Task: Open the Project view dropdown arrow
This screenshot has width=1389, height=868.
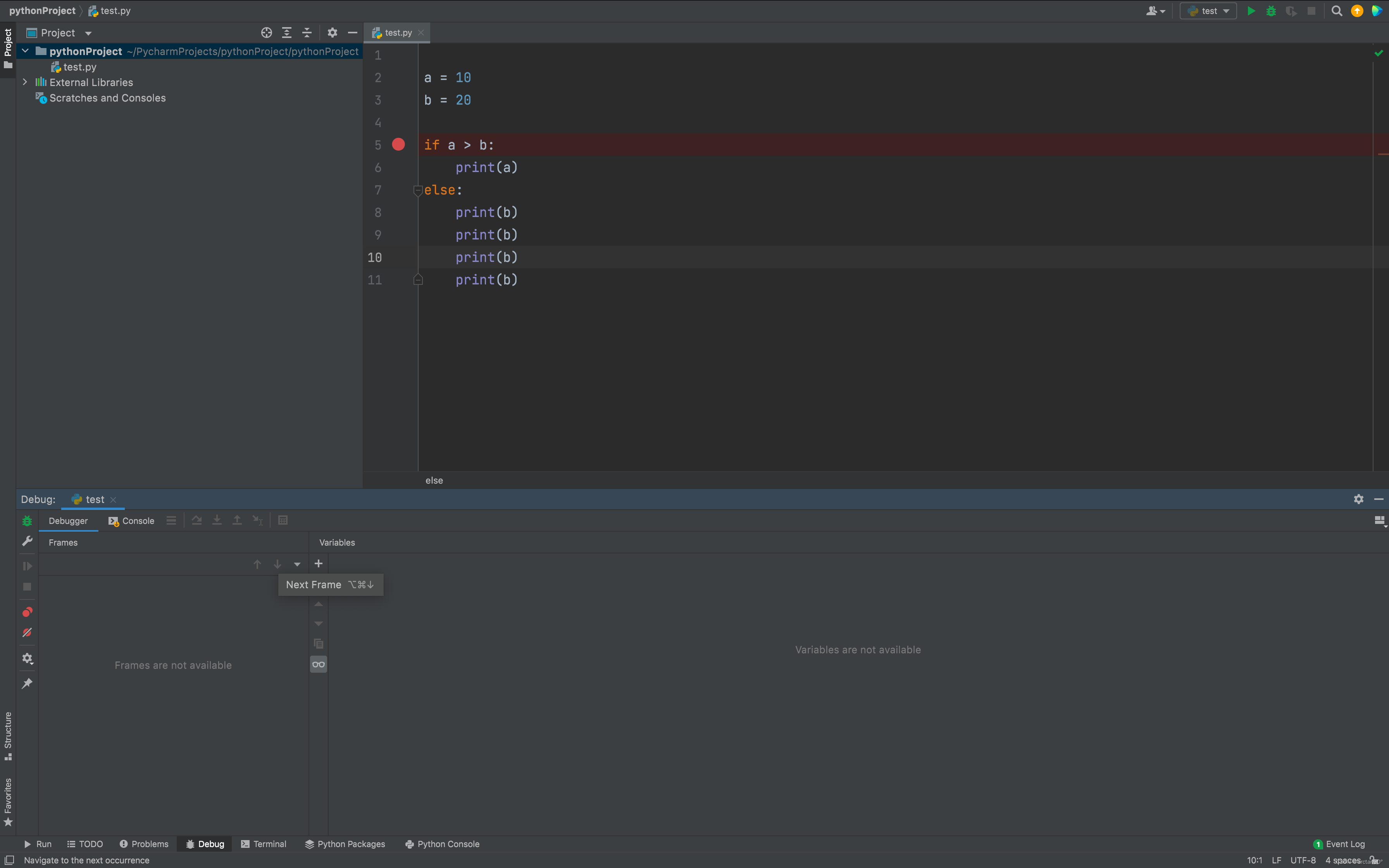Action: coord(88,33)
